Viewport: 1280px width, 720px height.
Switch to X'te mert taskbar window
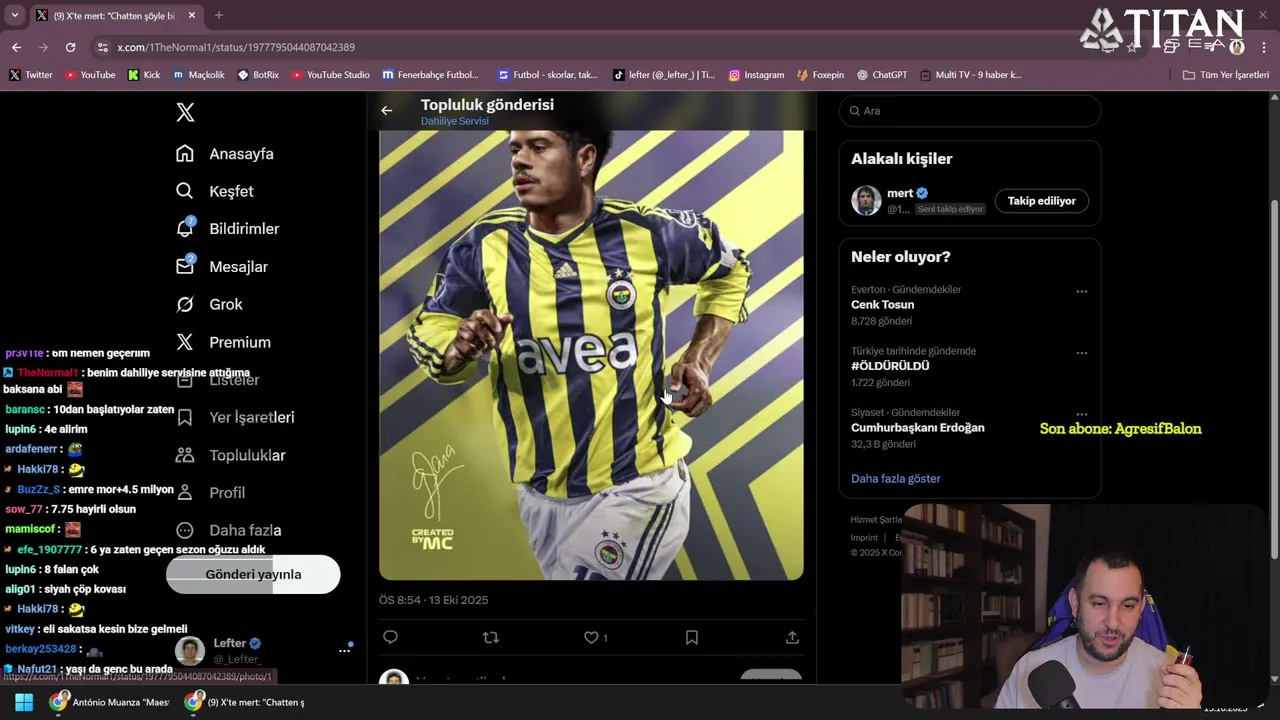pos(246,702)
